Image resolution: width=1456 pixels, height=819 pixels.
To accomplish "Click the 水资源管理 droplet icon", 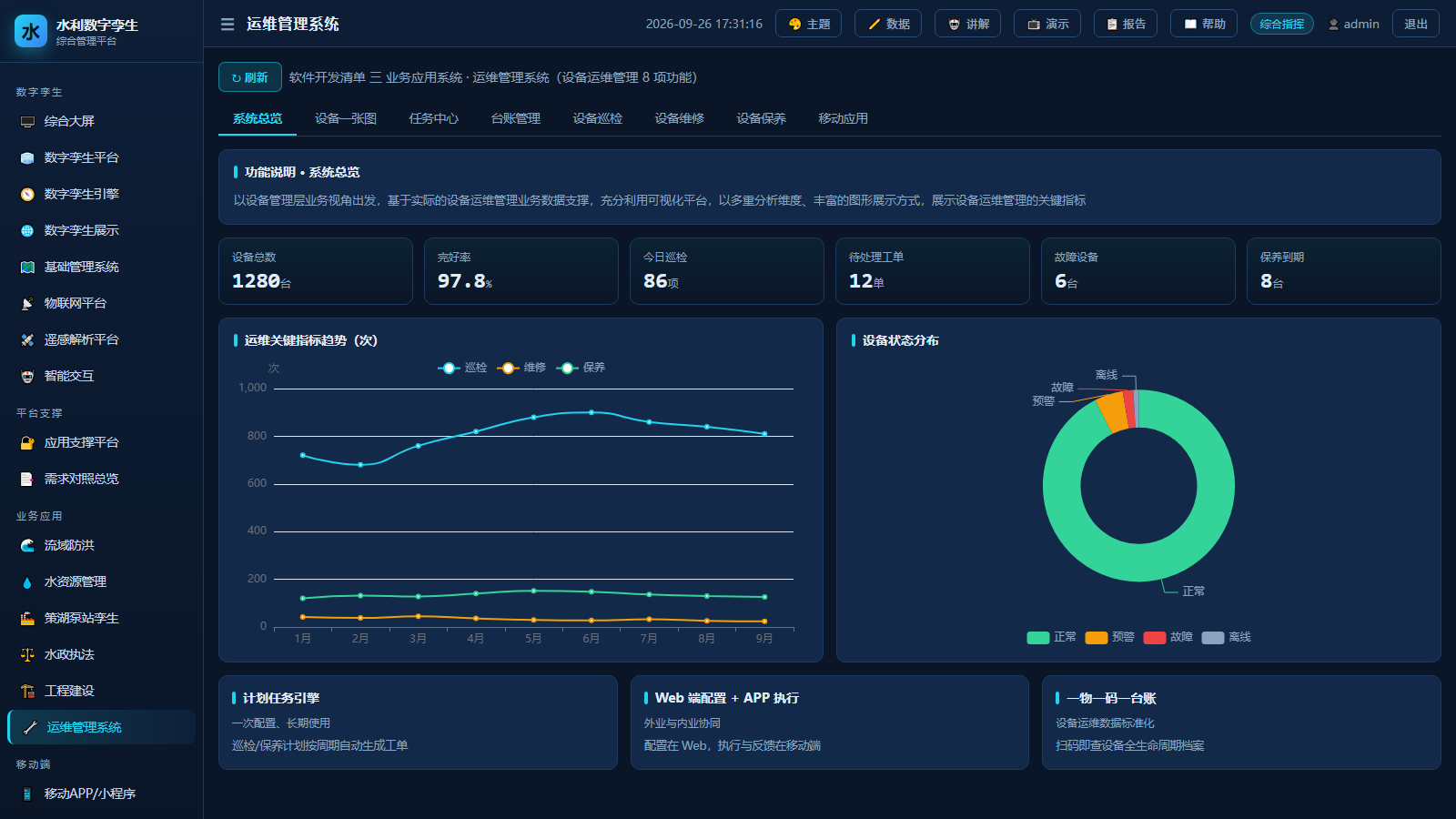I will [x=27, y=582].
